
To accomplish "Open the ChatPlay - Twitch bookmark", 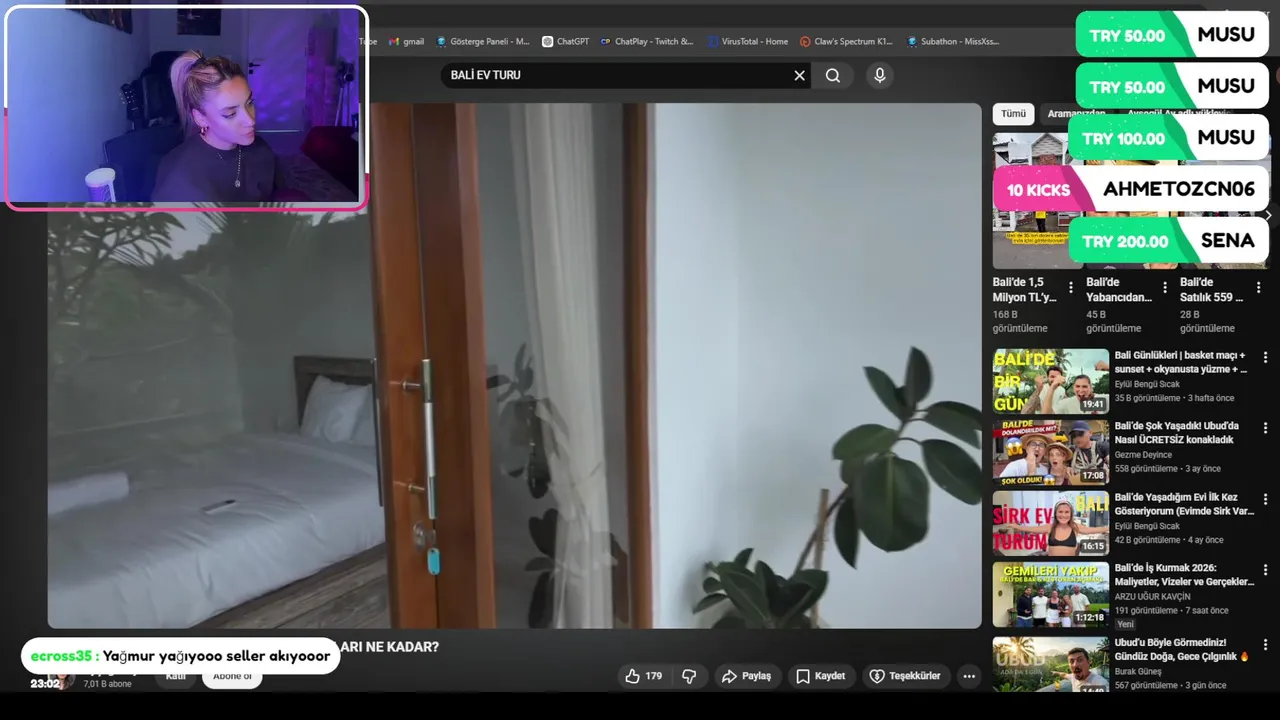I will (647, 42).
